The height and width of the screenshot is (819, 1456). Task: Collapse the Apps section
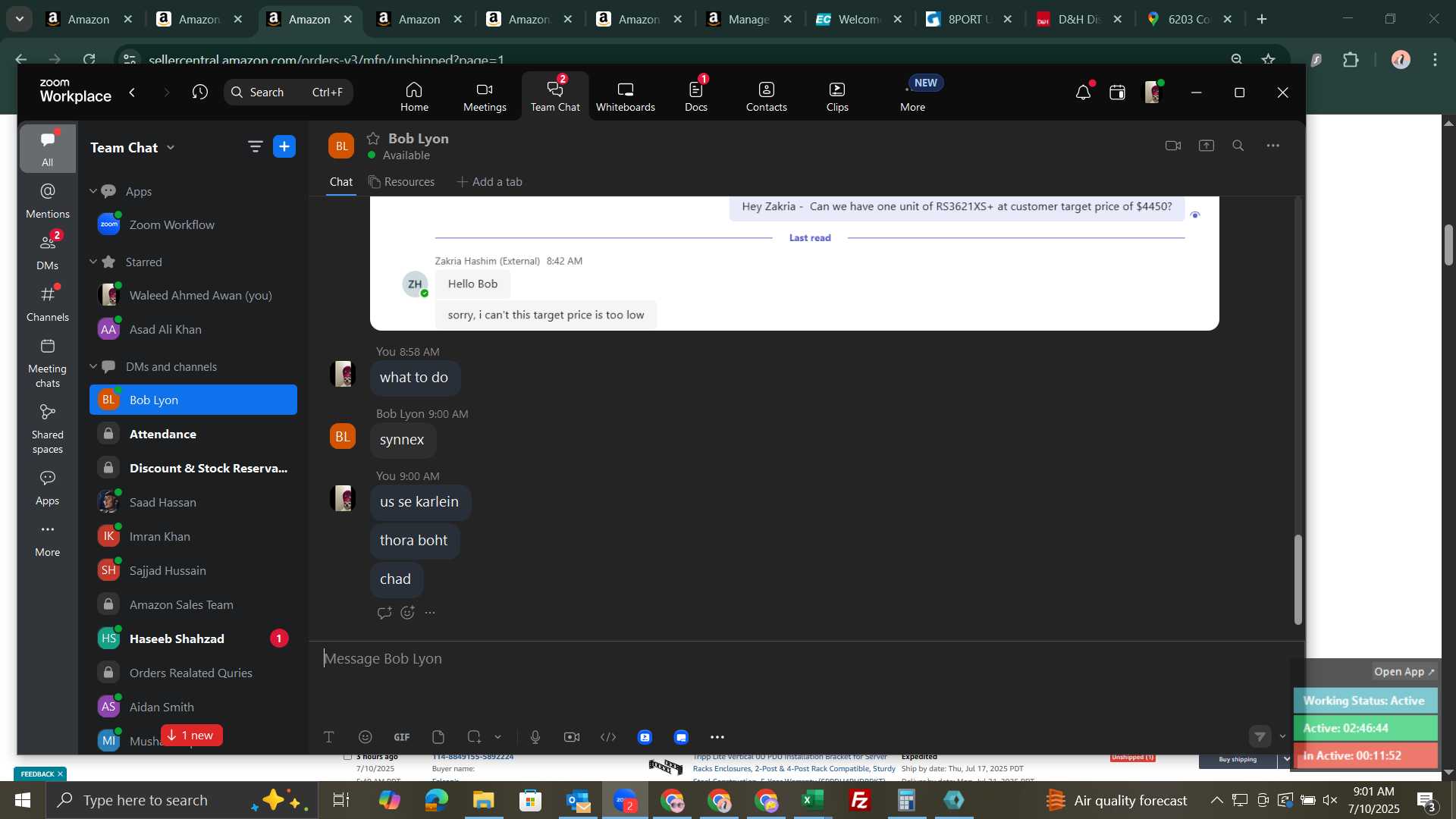click(x=93, y=192)
